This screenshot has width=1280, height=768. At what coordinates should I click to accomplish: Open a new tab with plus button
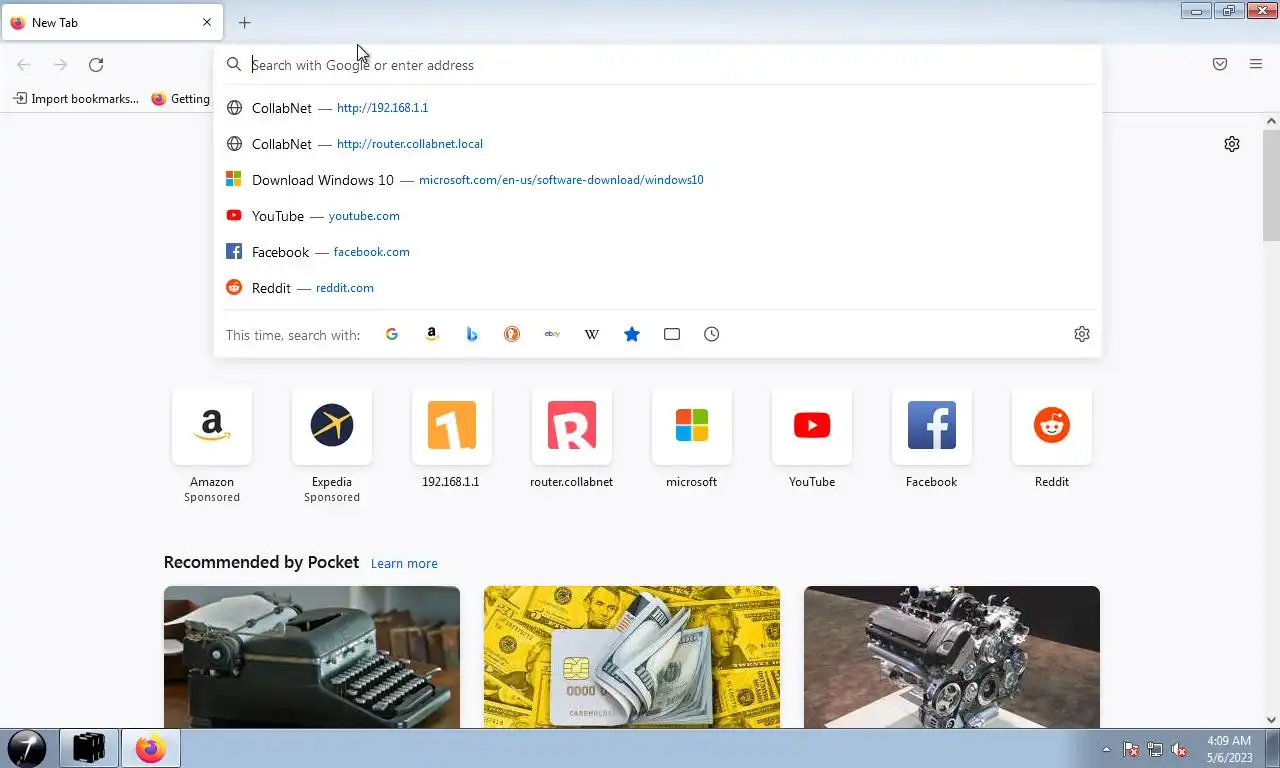click(244, 22)
